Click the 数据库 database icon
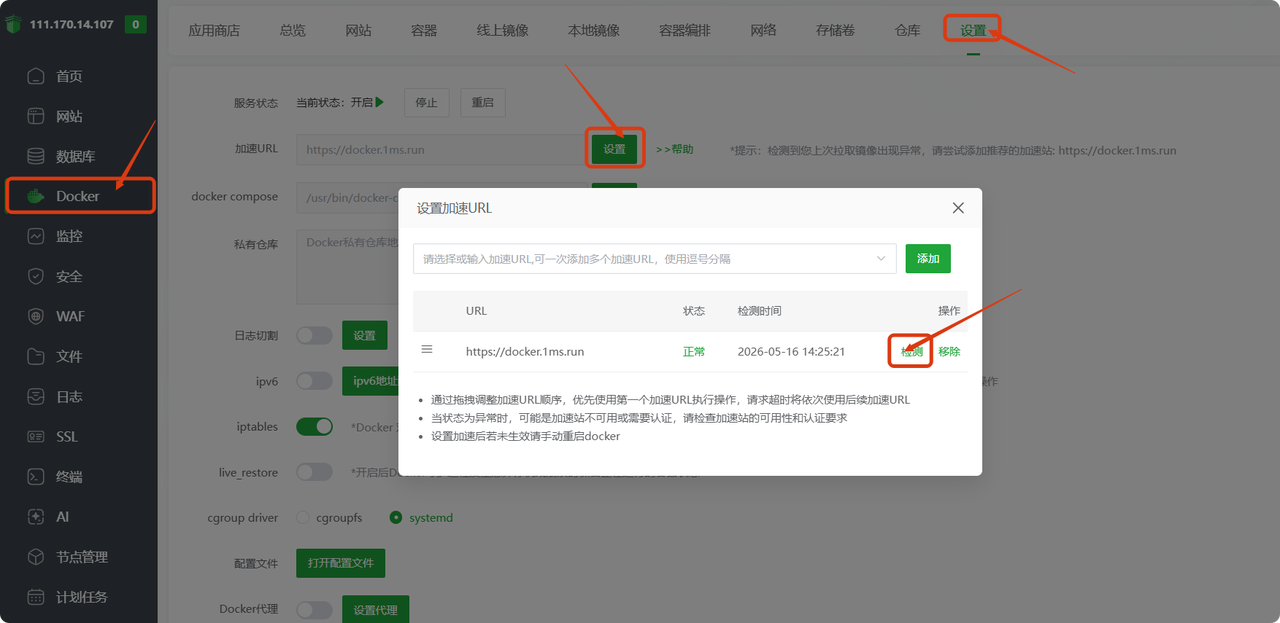This screenshot has width=1280, height=623. 36,156
